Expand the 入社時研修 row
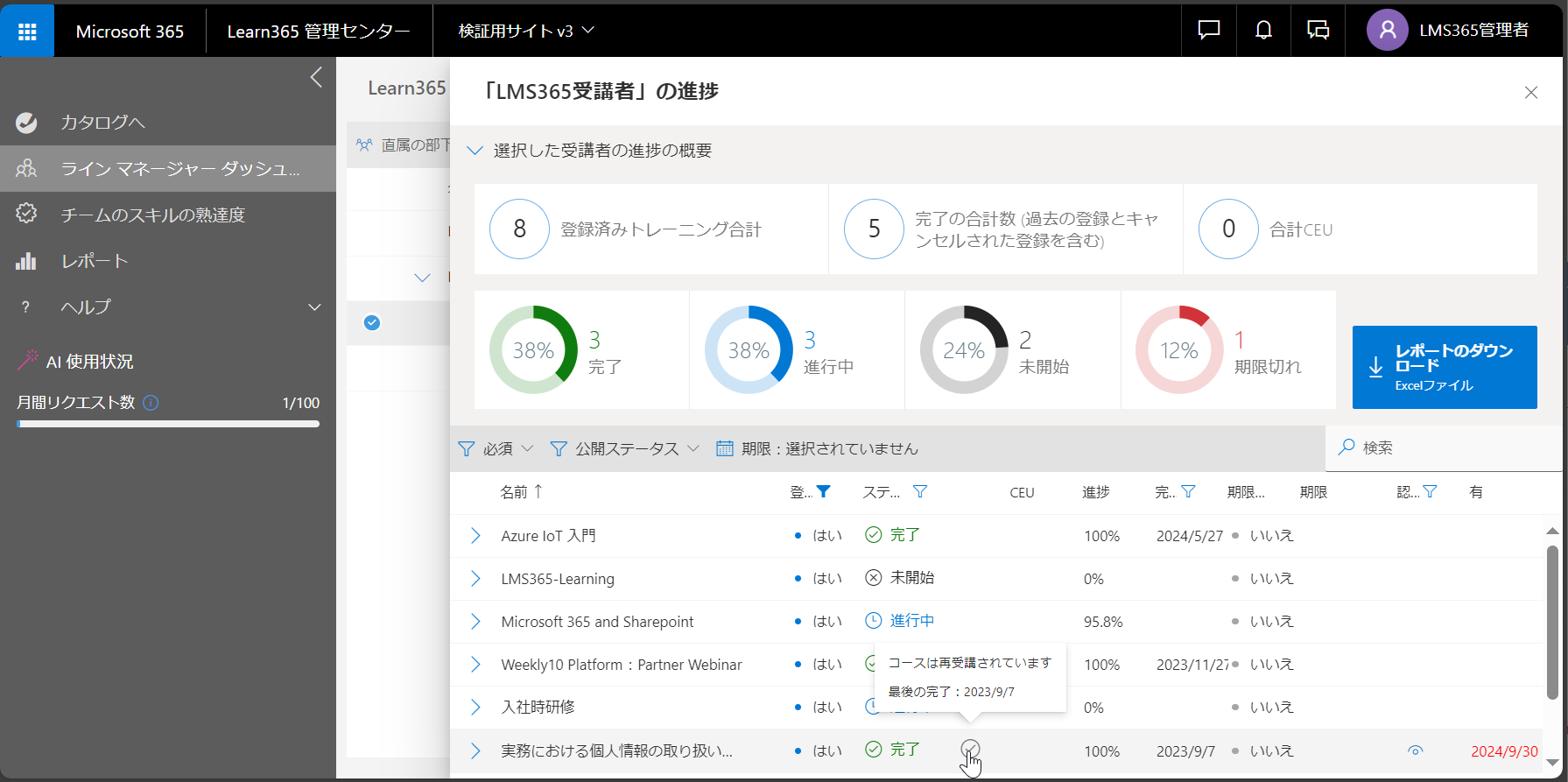Screen dimensions: 1568x782 (x=475, y=707)
